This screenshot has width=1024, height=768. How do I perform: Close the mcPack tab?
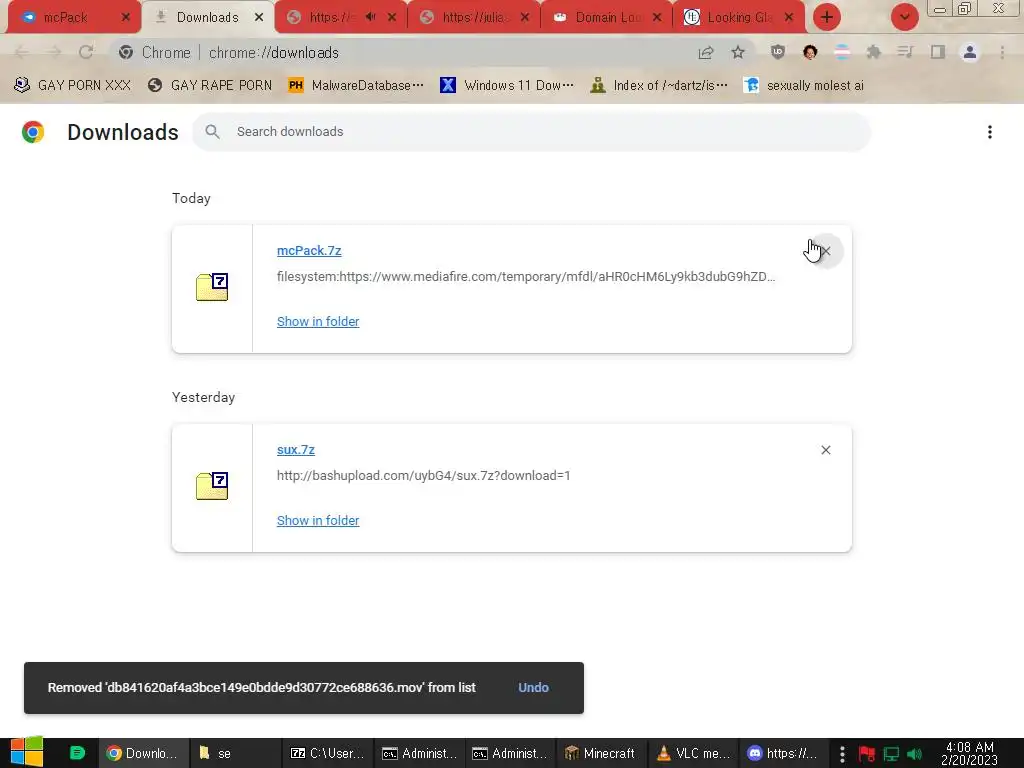pyautogui.click(x=126, y=17)
